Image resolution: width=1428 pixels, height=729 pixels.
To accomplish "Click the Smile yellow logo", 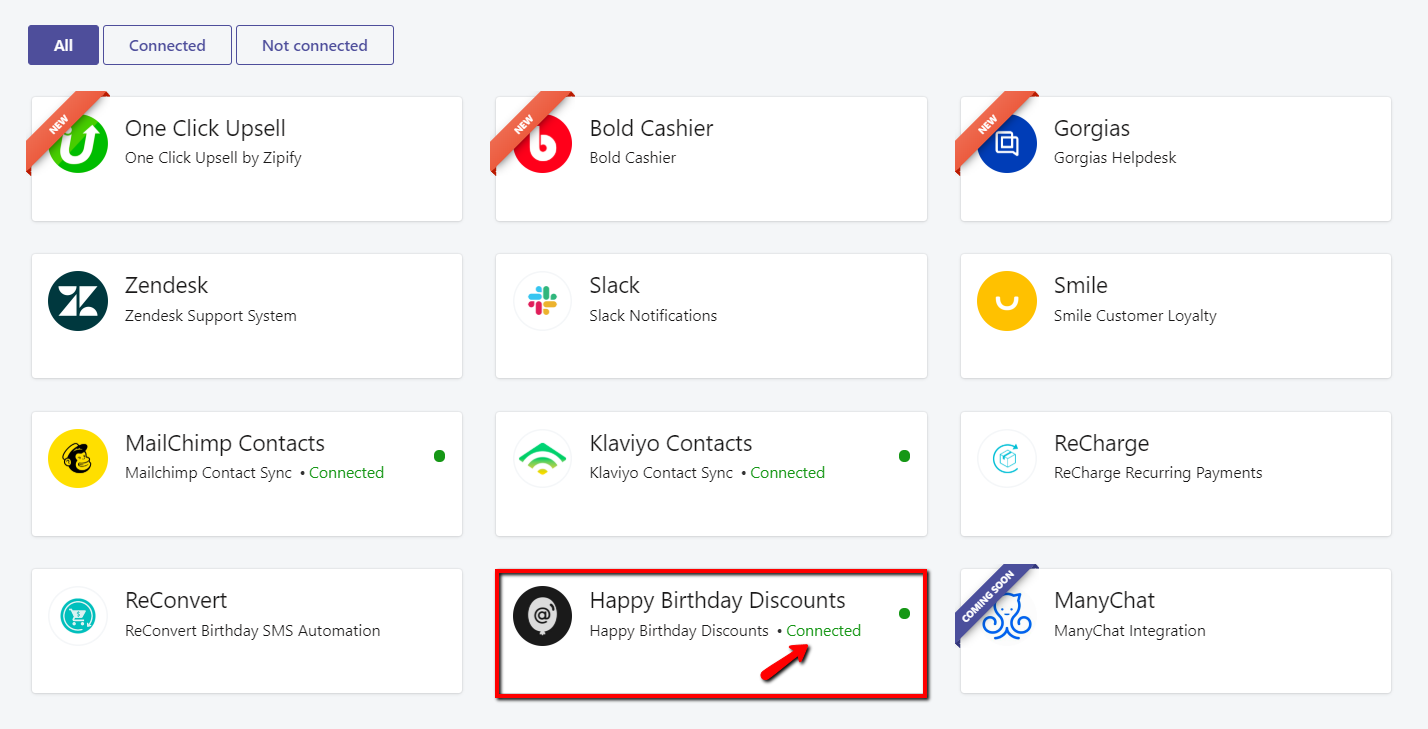I will (x=1007, y=300).
